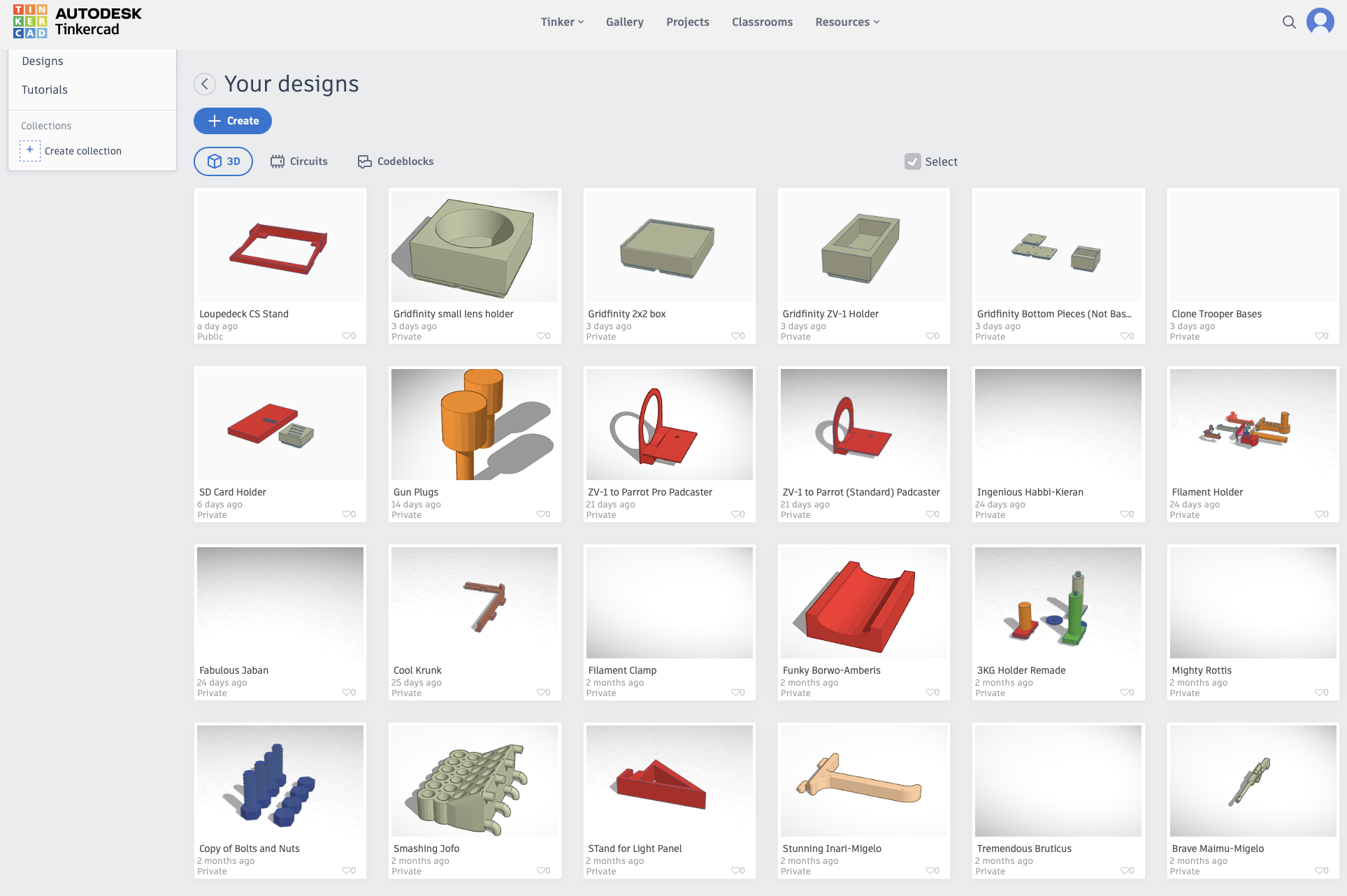Toggle the Select checkbox
The height and width of the screenshot is (896, 1347).
(x=912, y=161)
